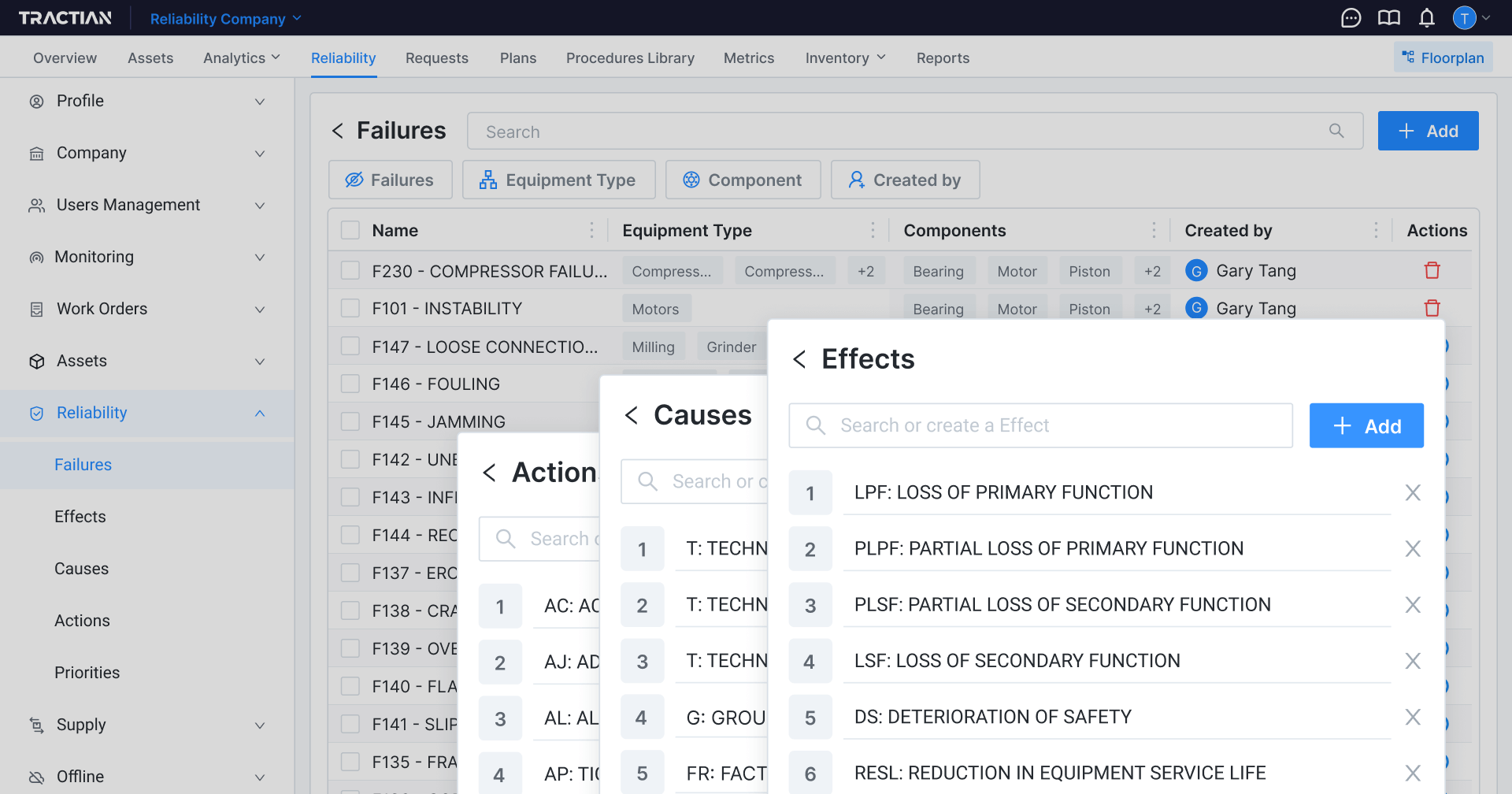Click the Equipment Type hierarchy filter icon
The image size is (1512, 794).
[488, 180]
